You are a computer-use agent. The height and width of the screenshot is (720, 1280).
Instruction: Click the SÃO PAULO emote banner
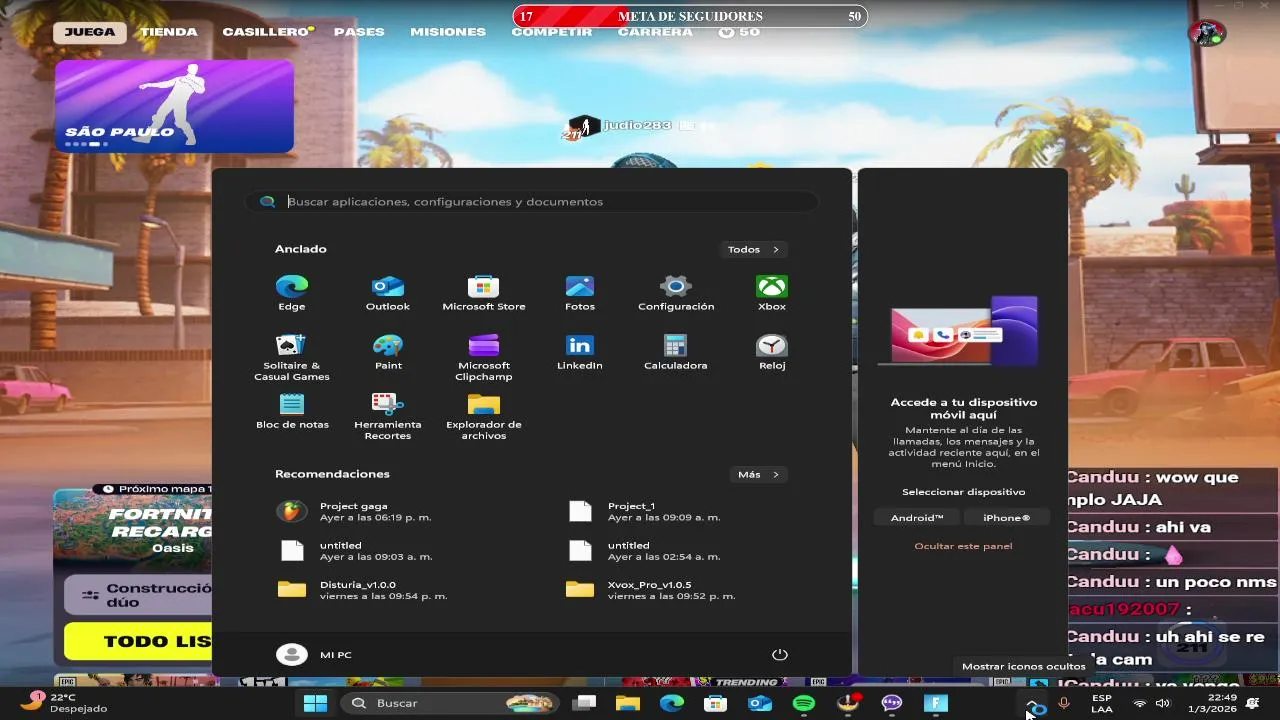174,106
